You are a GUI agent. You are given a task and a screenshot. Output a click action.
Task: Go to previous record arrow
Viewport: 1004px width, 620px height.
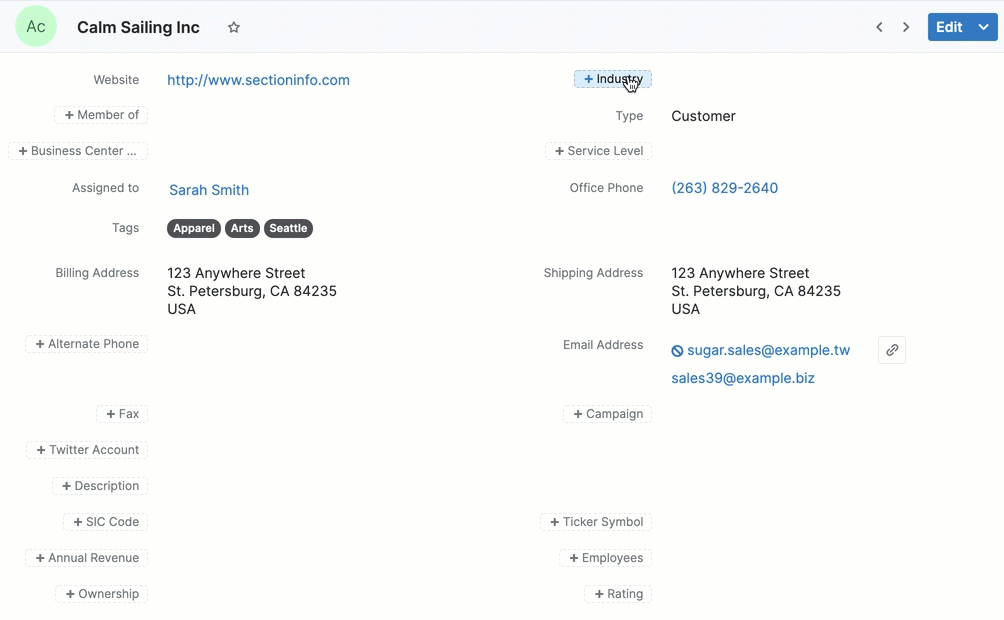click(x=879, y=28)
